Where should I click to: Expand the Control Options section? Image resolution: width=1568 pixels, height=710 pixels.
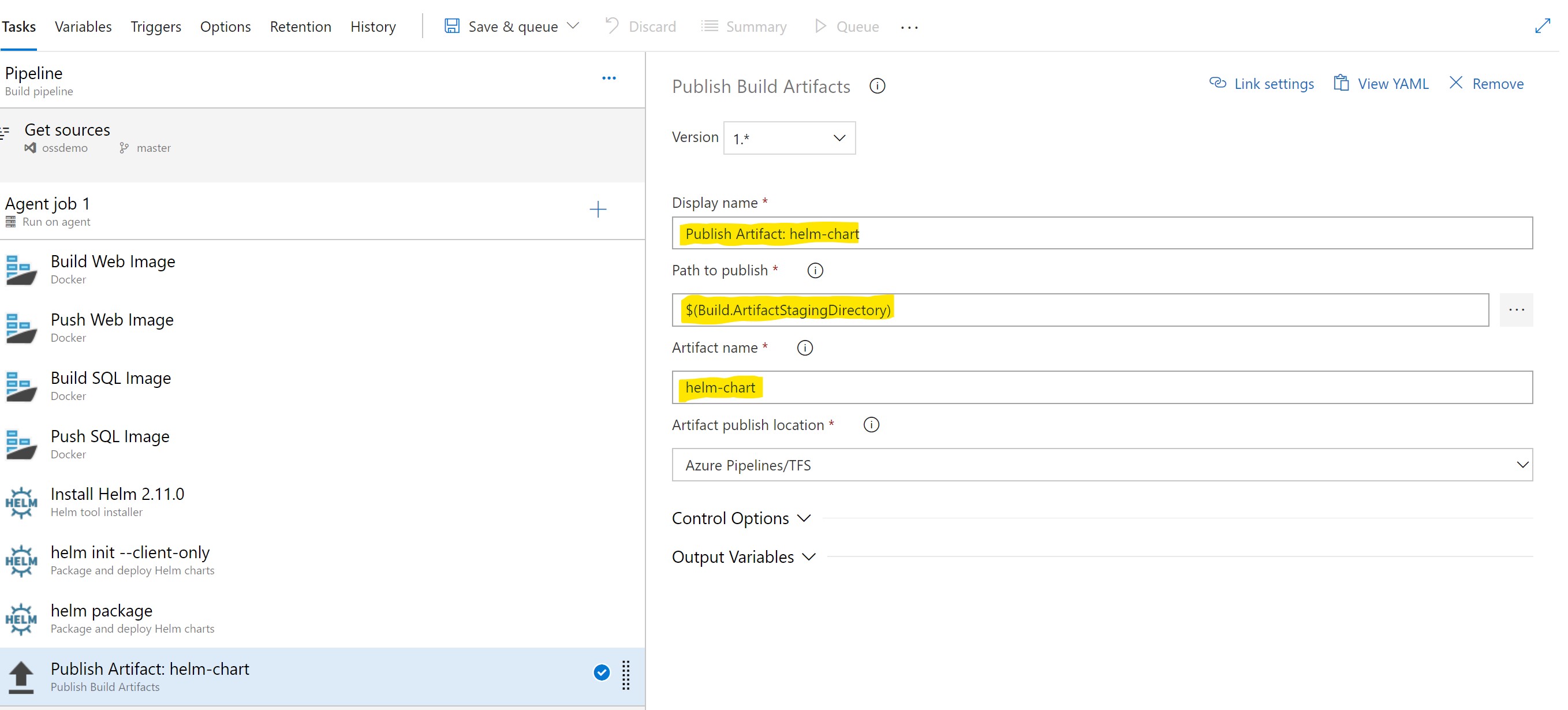point(741,518)
